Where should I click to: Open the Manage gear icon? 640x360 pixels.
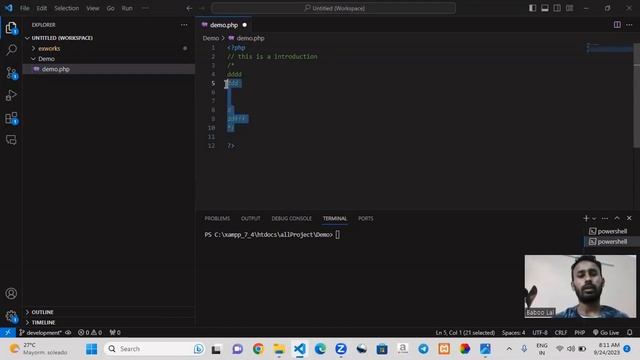click(x=11, y=316)
